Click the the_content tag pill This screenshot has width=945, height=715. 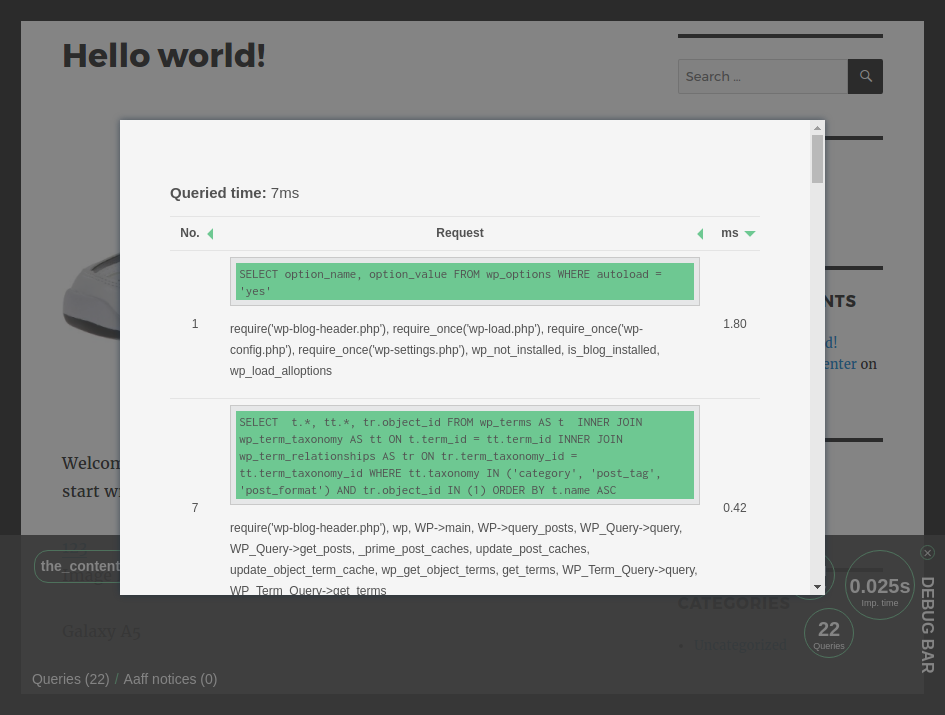pos(77,566)
